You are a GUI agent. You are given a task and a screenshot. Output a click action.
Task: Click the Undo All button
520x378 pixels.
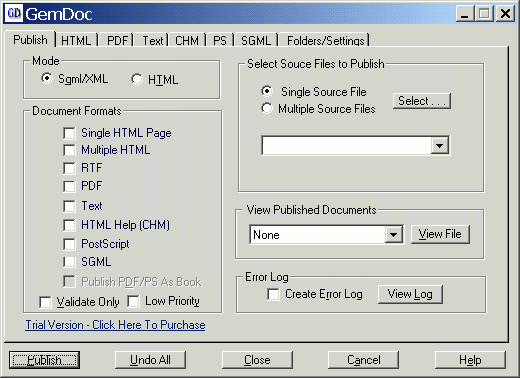point(150,360)
